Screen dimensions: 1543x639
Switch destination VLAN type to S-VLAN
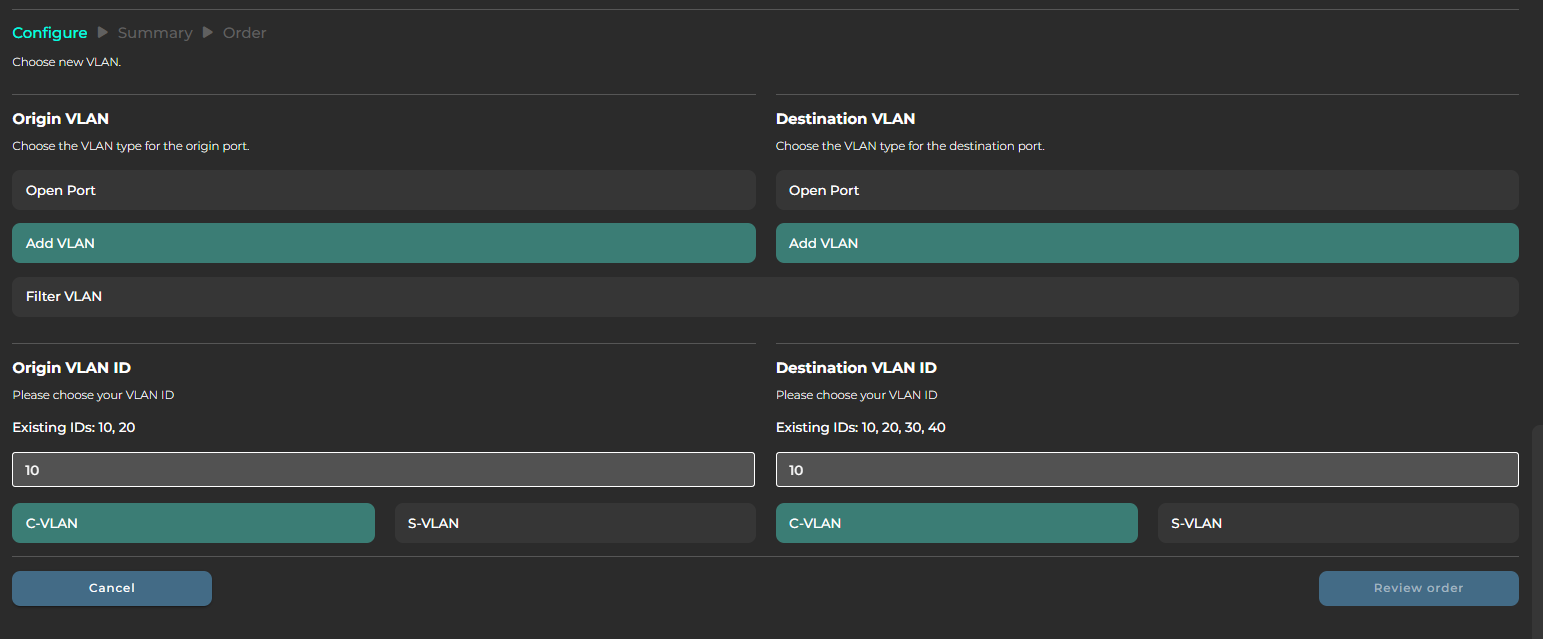(x=1338, y=523)
